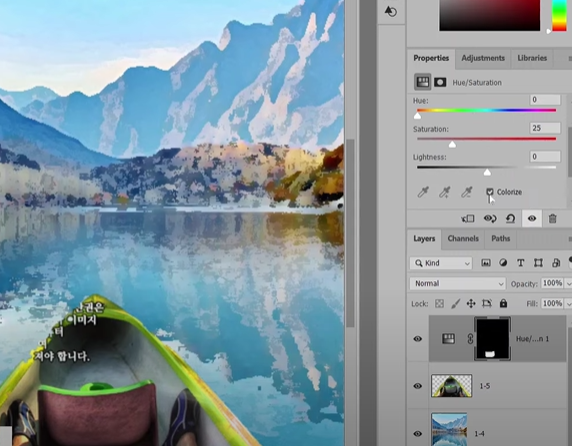
Task: Delete the adjustment layer with trash icon
Action: pos(552,218)
